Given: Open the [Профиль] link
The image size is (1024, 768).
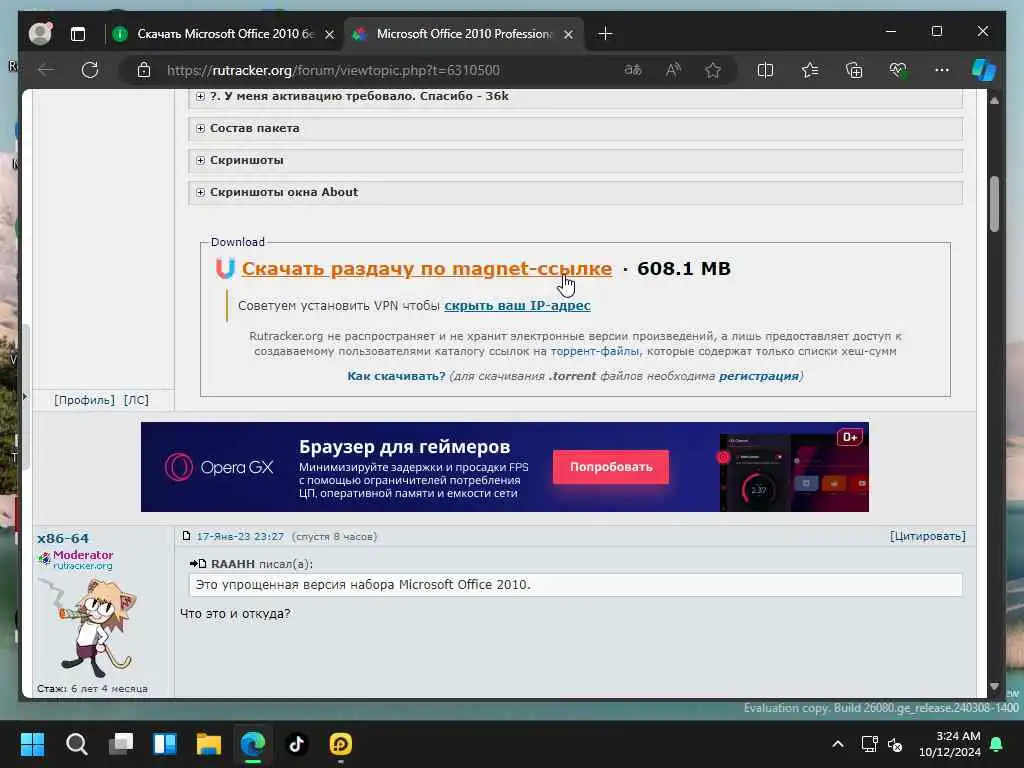Looking at the screenshot, I should pyautogui.click(x=84, y=400).
